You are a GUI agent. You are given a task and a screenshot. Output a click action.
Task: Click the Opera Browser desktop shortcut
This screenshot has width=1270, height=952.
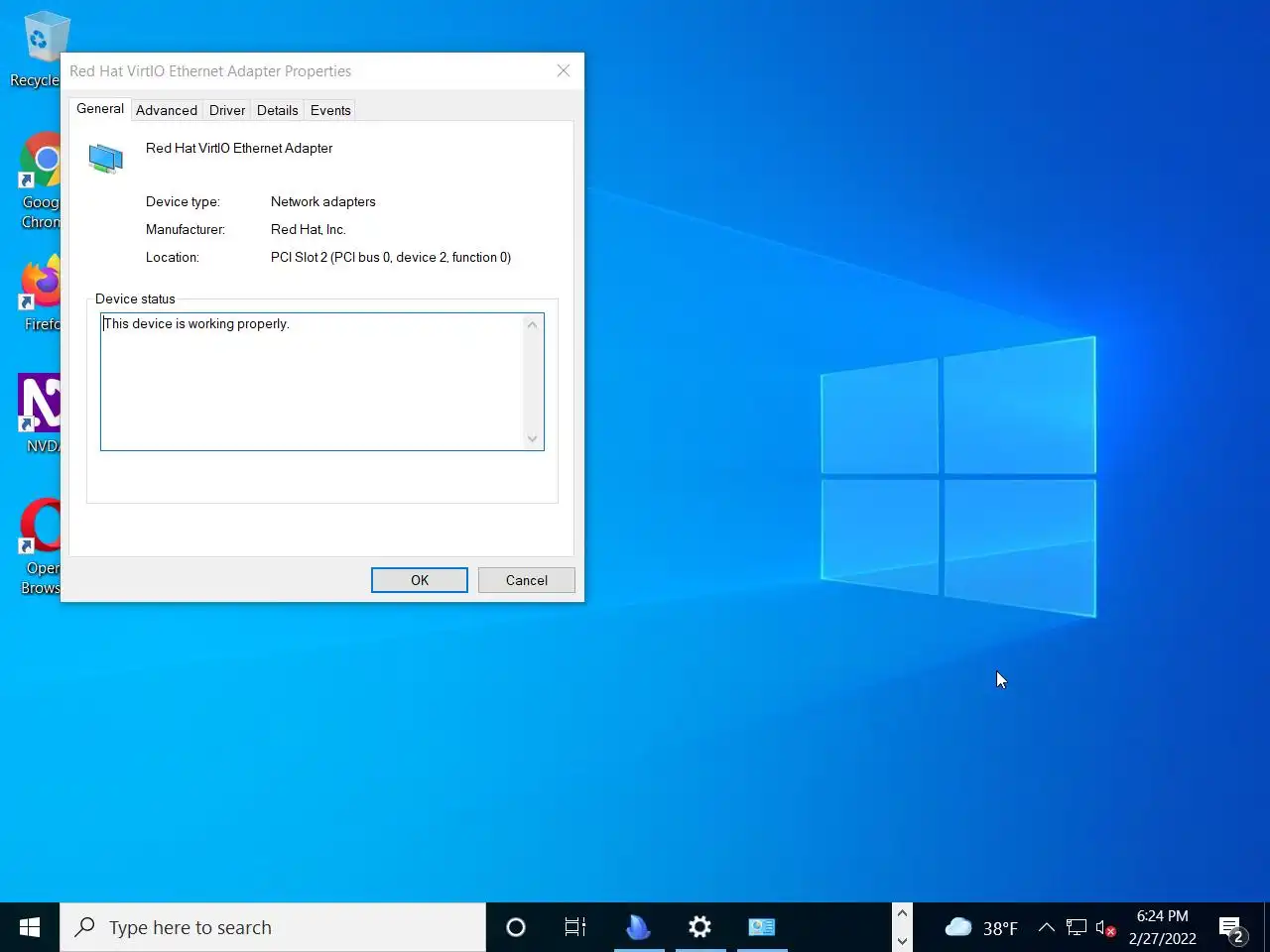click(x=40, y=546)
